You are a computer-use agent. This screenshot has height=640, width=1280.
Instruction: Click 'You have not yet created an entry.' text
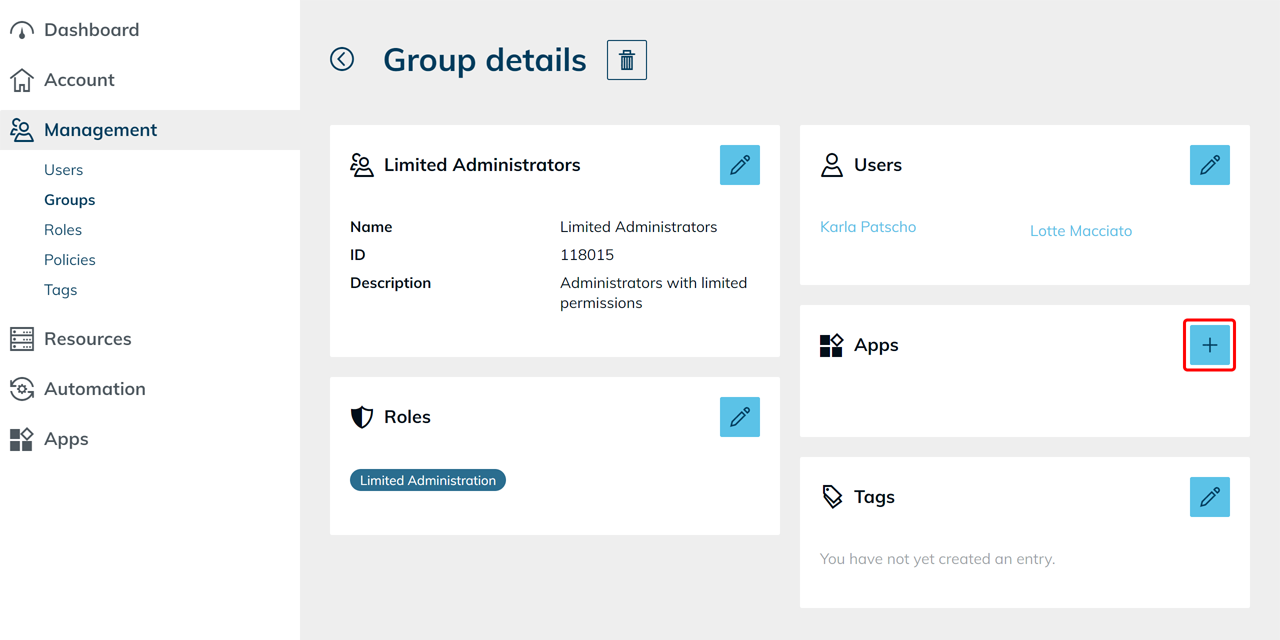point(937,559)
